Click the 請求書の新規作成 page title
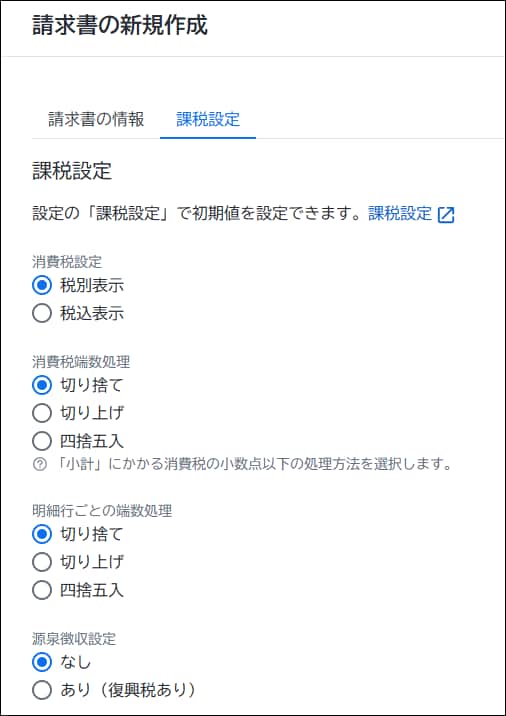The width and height of the screenshot is (506, 716). pyautogui.click(x=120, y=25)
